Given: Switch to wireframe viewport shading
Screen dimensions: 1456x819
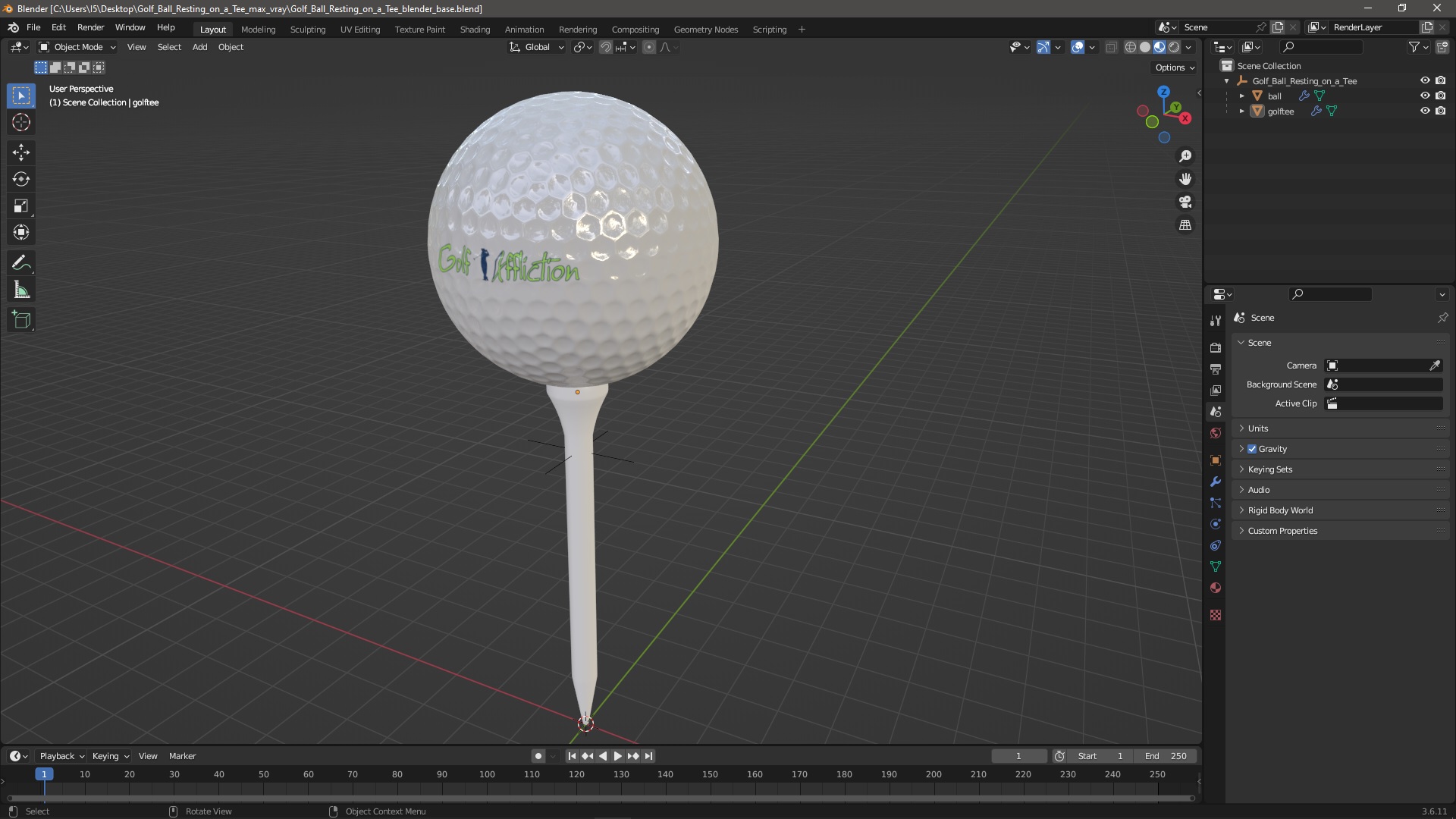Looking at the screenshot, I should [1131, 47].
